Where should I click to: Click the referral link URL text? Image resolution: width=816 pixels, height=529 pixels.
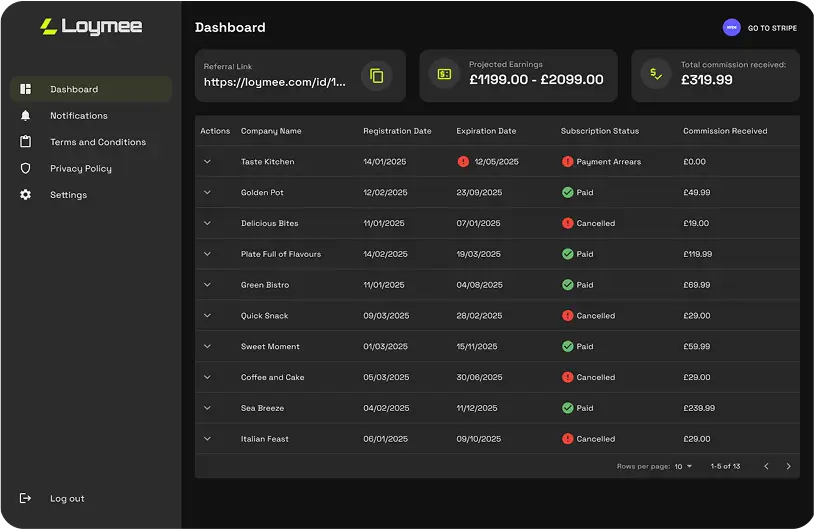click(275, 82)
